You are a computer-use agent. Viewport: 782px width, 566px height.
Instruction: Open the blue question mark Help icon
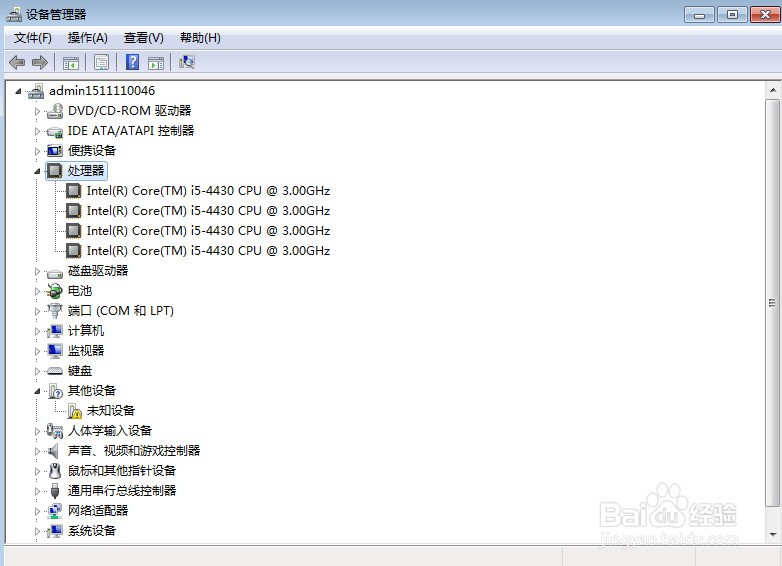(x=132, y=62)
